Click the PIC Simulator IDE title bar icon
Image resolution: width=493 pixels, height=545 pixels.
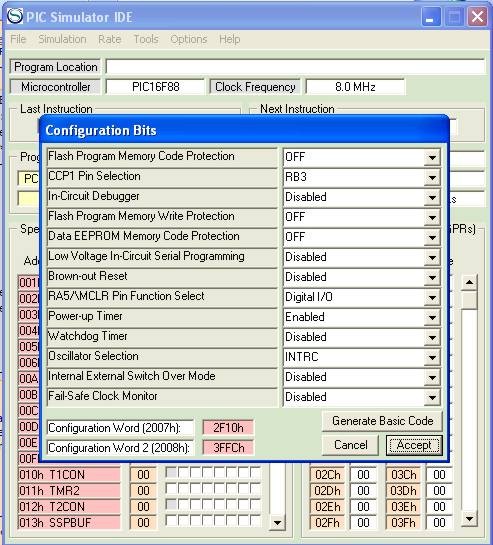coord(15,16)
